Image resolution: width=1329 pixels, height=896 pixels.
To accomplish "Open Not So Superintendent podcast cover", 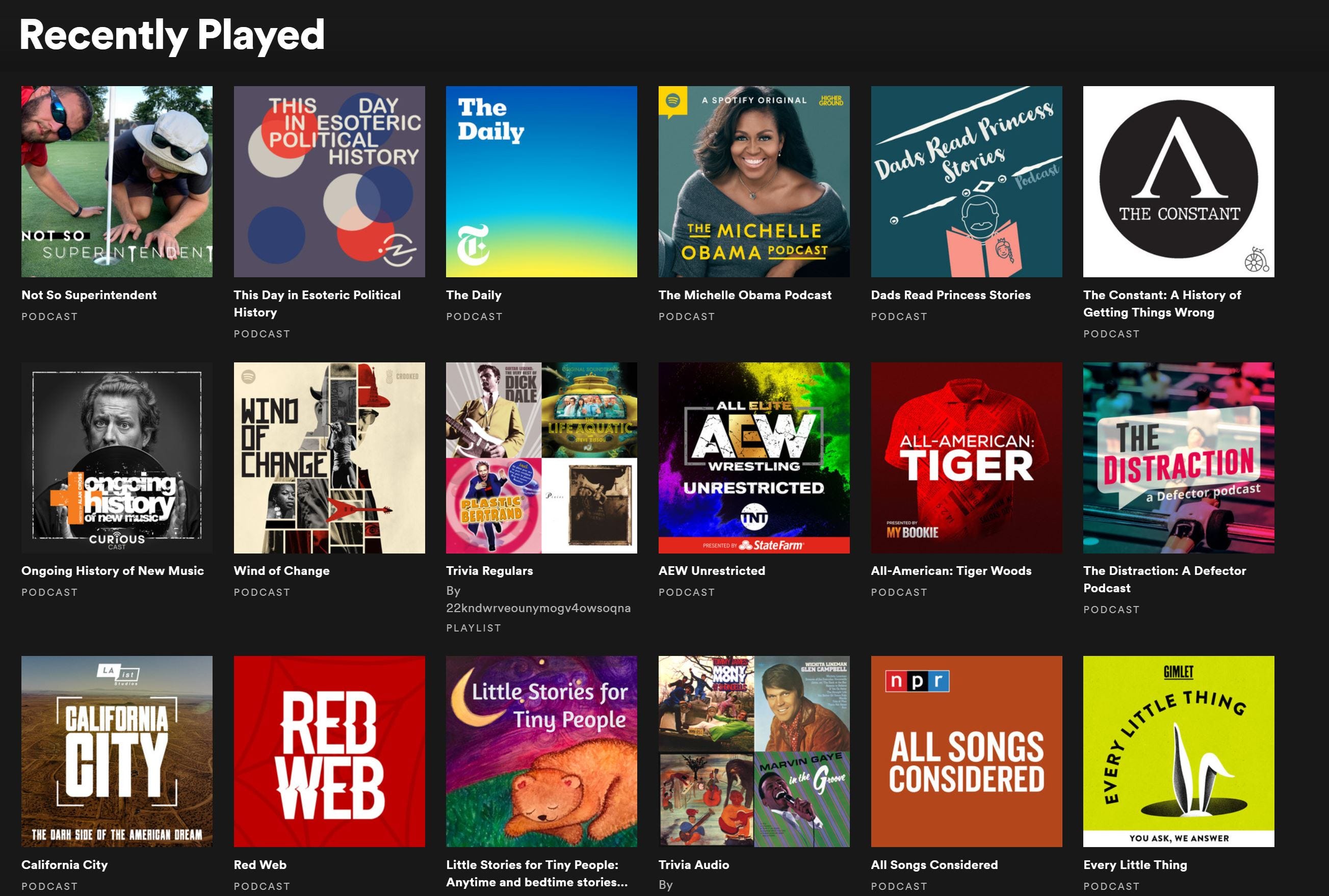I will [117, 182].
